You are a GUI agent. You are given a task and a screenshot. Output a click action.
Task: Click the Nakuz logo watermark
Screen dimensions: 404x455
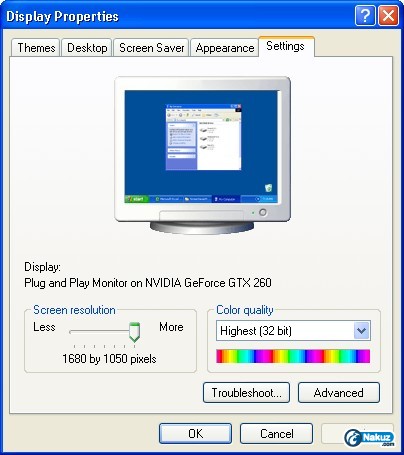pyautogui.click(x=369, y=438)
